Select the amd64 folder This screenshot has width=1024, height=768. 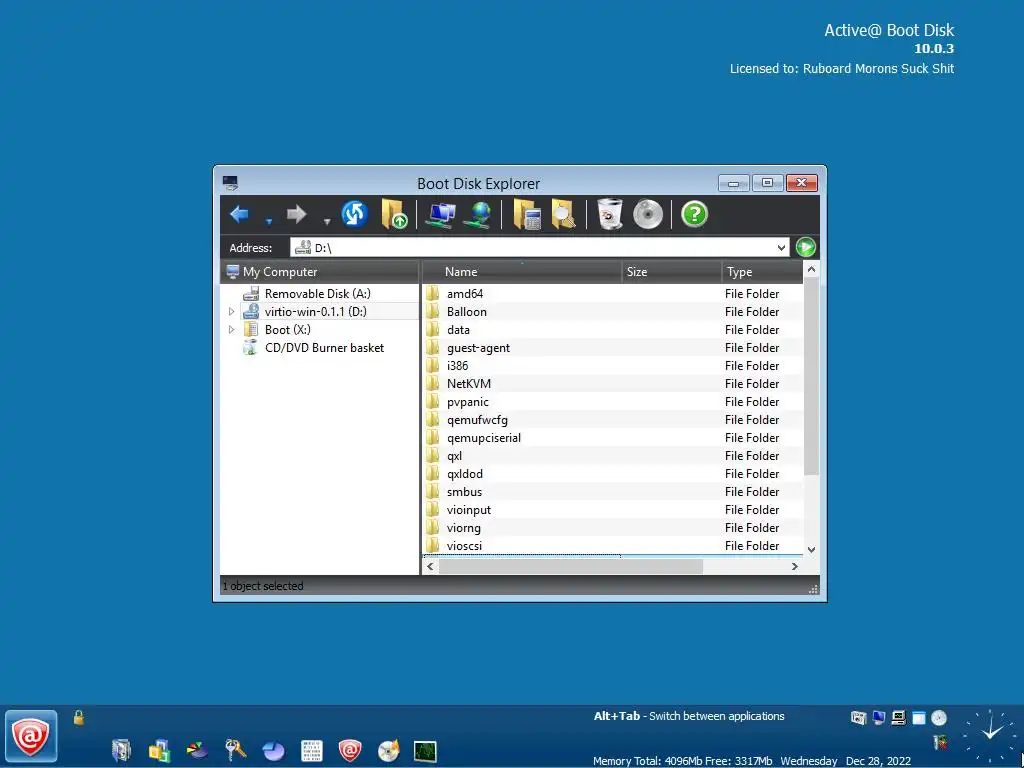[x=464, y=294]
